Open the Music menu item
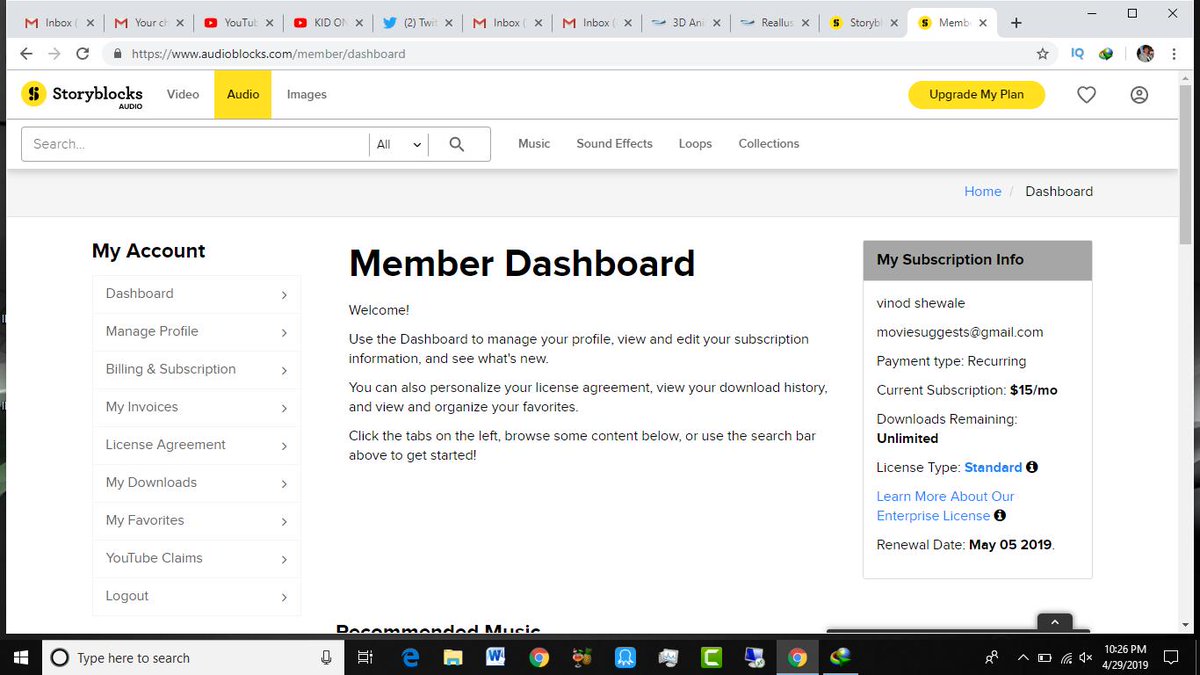This screenshot has width=1200, height=675. tap(534, 144)
